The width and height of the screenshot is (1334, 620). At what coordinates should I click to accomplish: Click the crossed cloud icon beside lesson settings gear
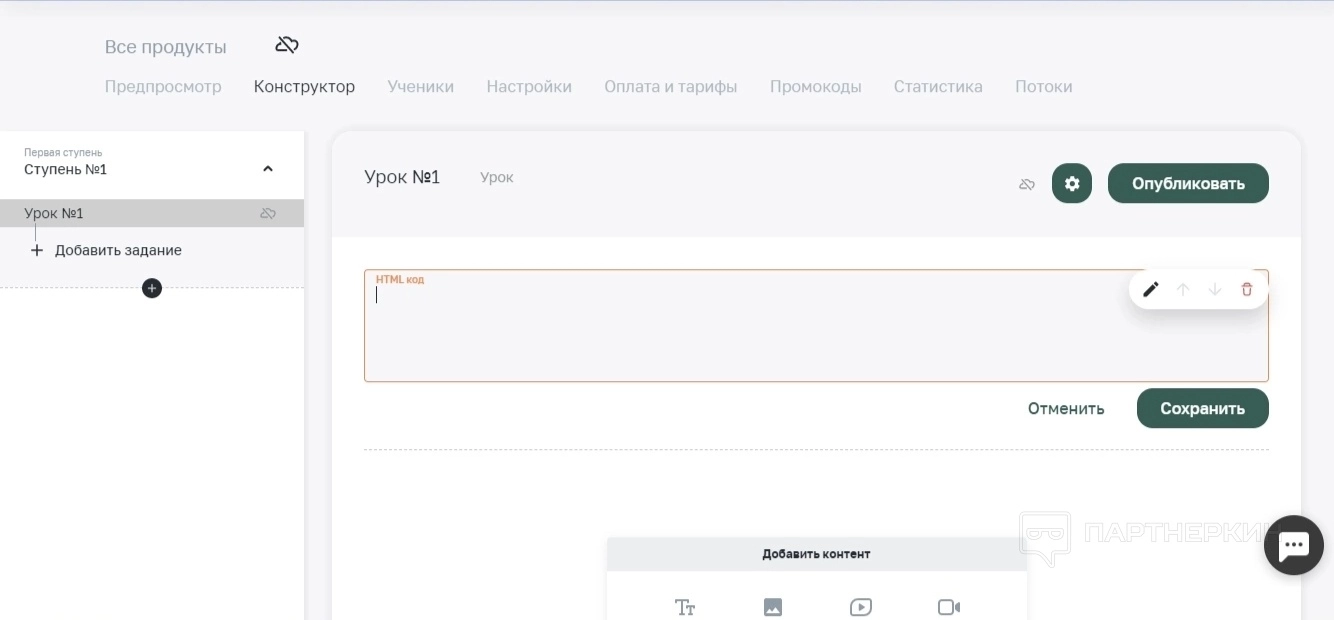pos(1027,184)
